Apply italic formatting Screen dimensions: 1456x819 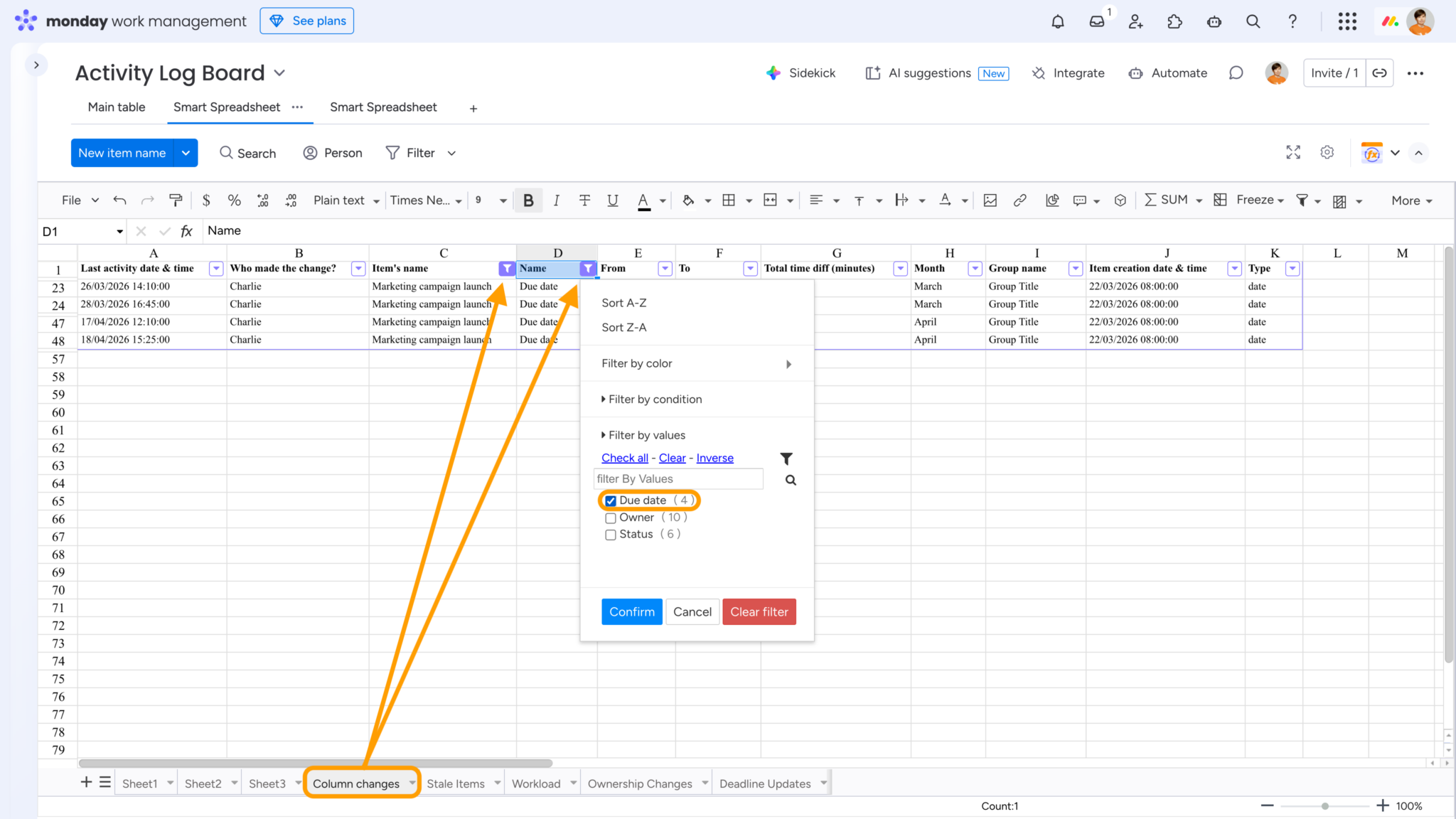click(557, 200)
